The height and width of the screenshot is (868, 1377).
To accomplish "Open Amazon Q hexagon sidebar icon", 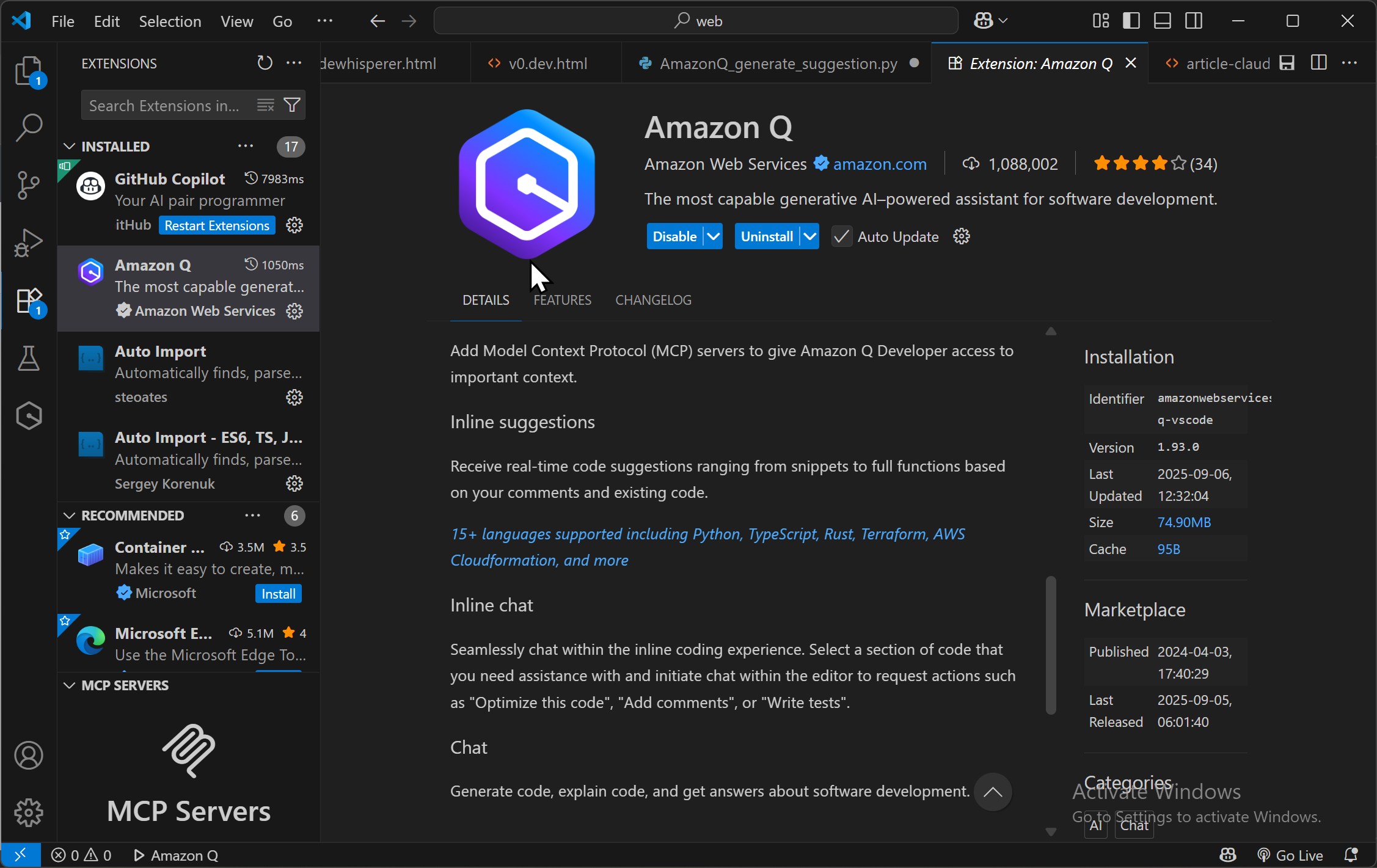I will click(x=28, y=416).
